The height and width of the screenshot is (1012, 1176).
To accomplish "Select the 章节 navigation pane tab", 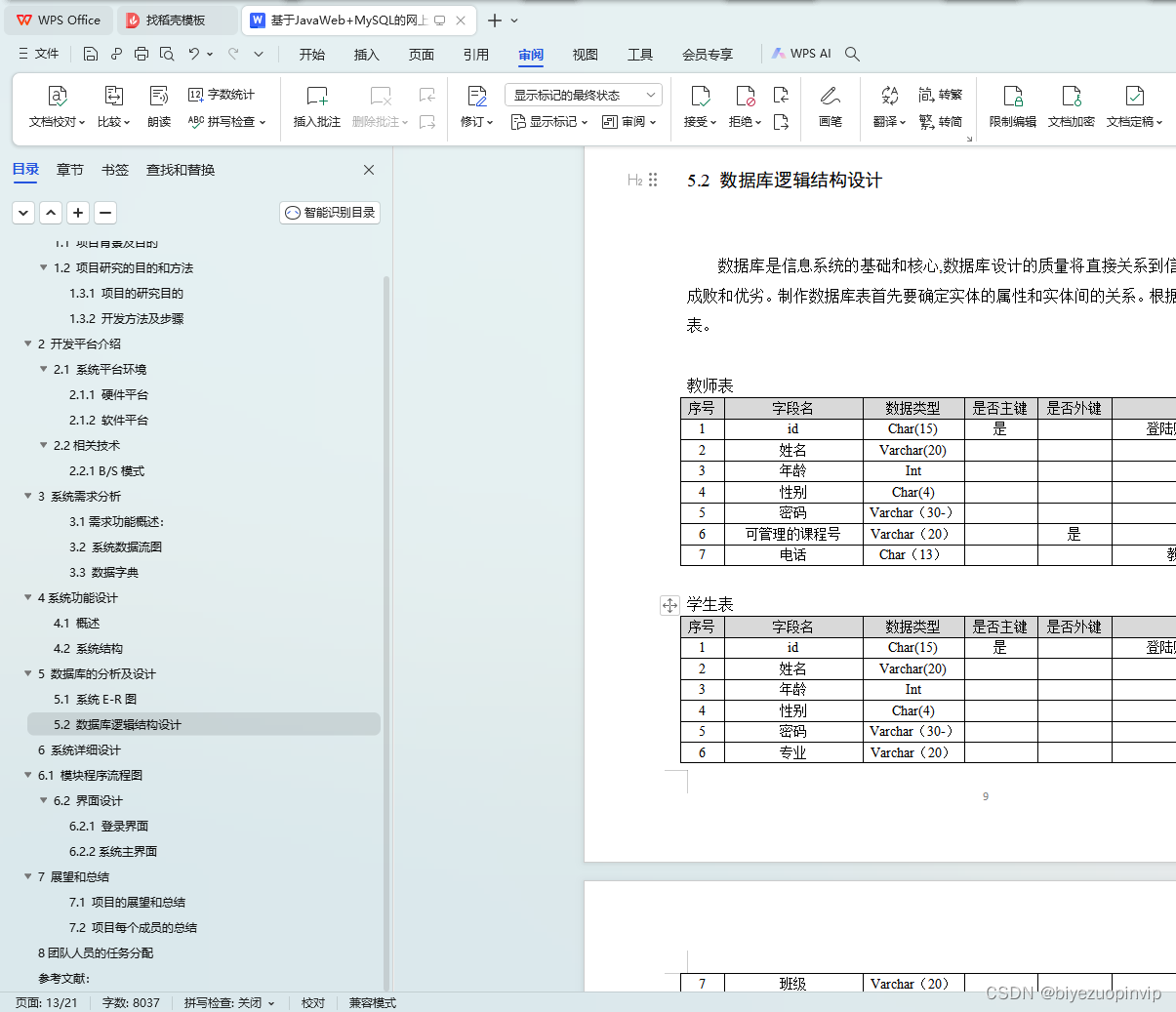I will pos(70,170).
